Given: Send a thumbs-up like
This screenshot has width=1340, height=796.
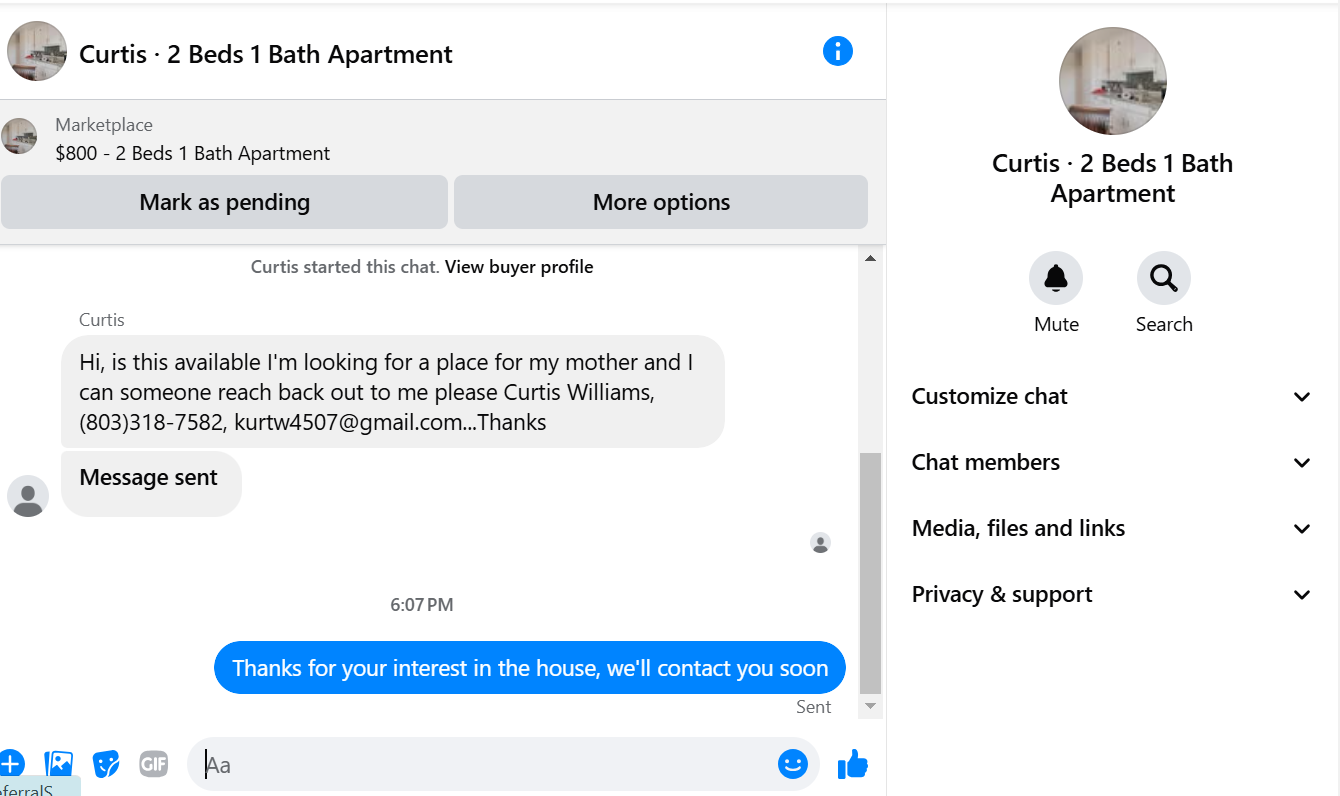Looking at the screenshot, I should (x=852, y=765).
